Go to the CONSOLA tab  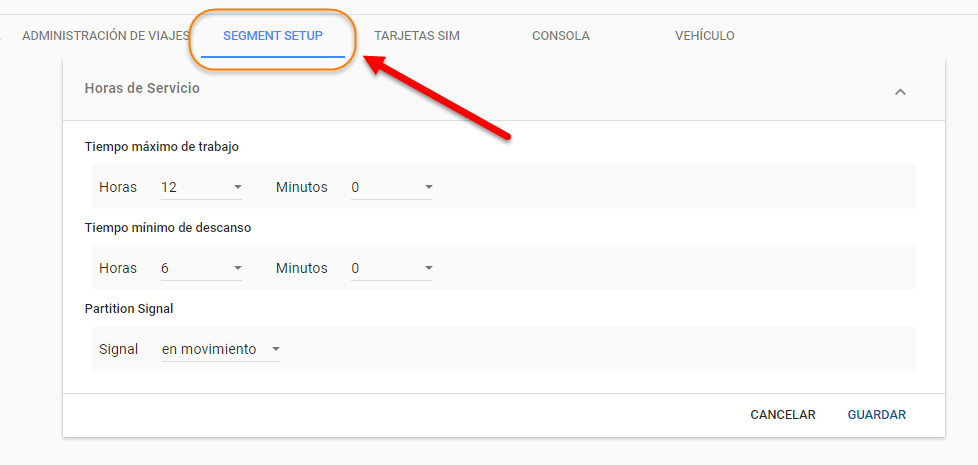coord(560,36)
